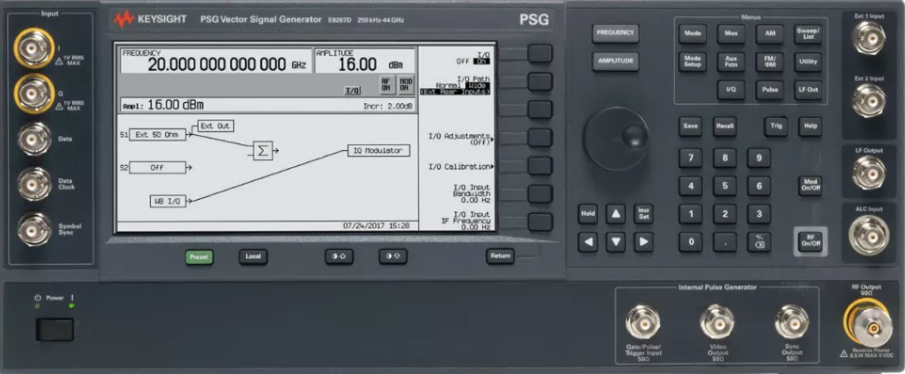Open the Sweep/List menu
Image resolution: width=905 pixels, height=374 pixels.
[807, 34]
